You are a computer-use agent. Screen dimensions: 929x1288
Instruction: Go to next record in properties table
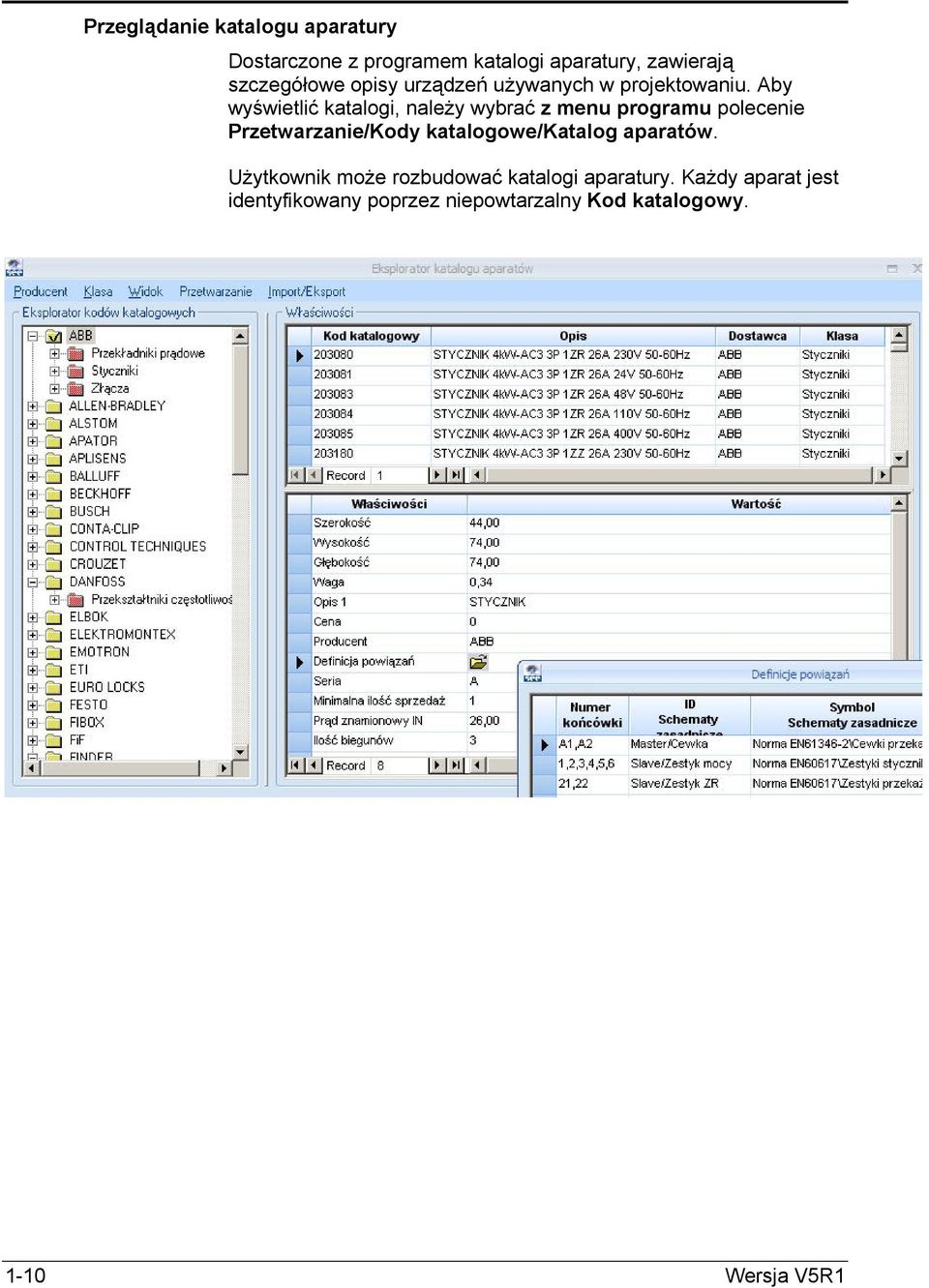point(436,765)
